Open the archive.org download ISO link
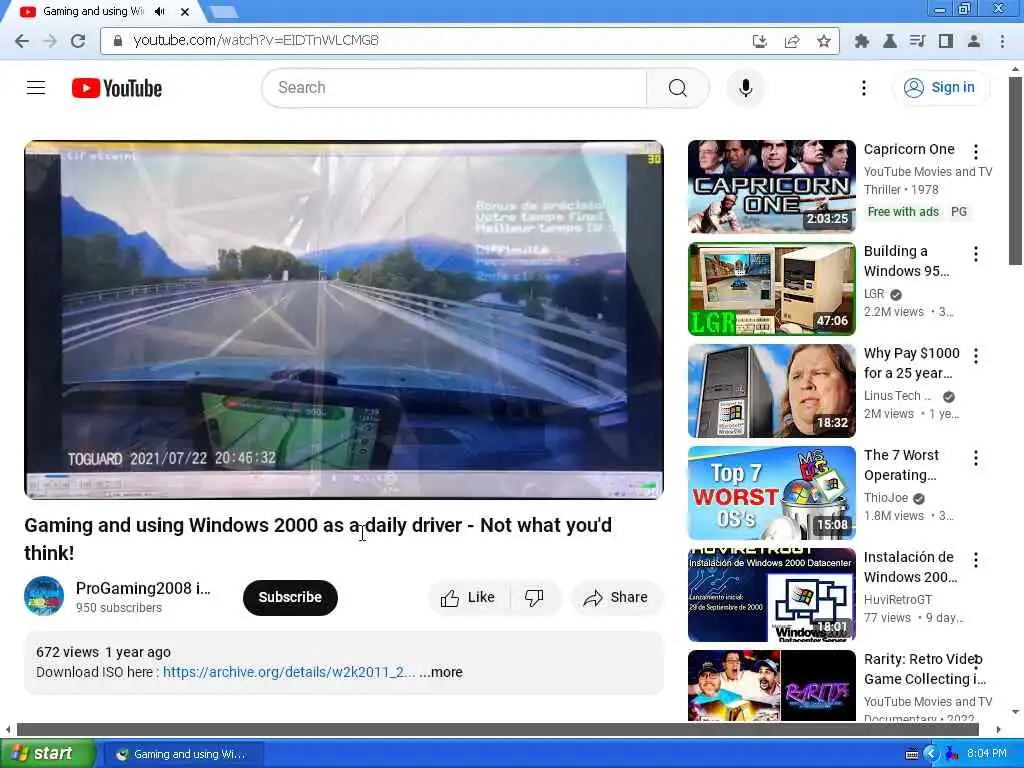1024x768 pixels. (289, 672)
